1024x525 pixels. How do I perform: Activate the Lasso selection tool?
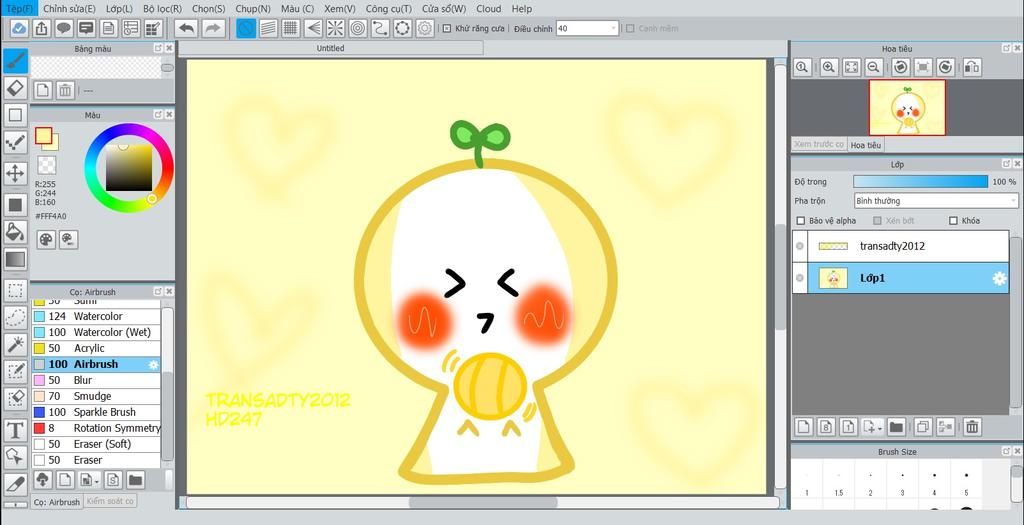click(x=16, y=317)
